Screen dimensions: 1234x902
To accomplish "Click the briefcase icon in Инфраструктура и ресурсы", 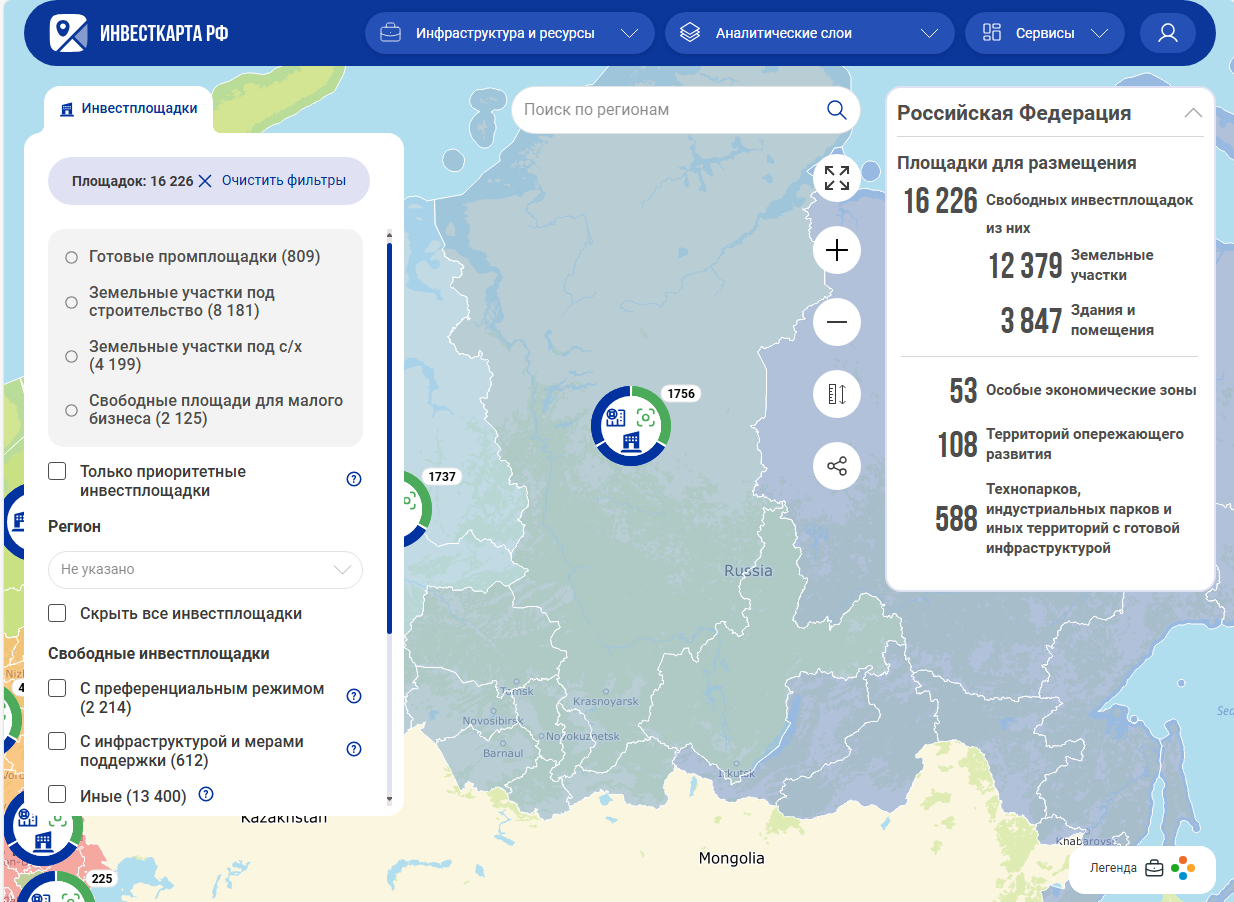I will (390, 33).
